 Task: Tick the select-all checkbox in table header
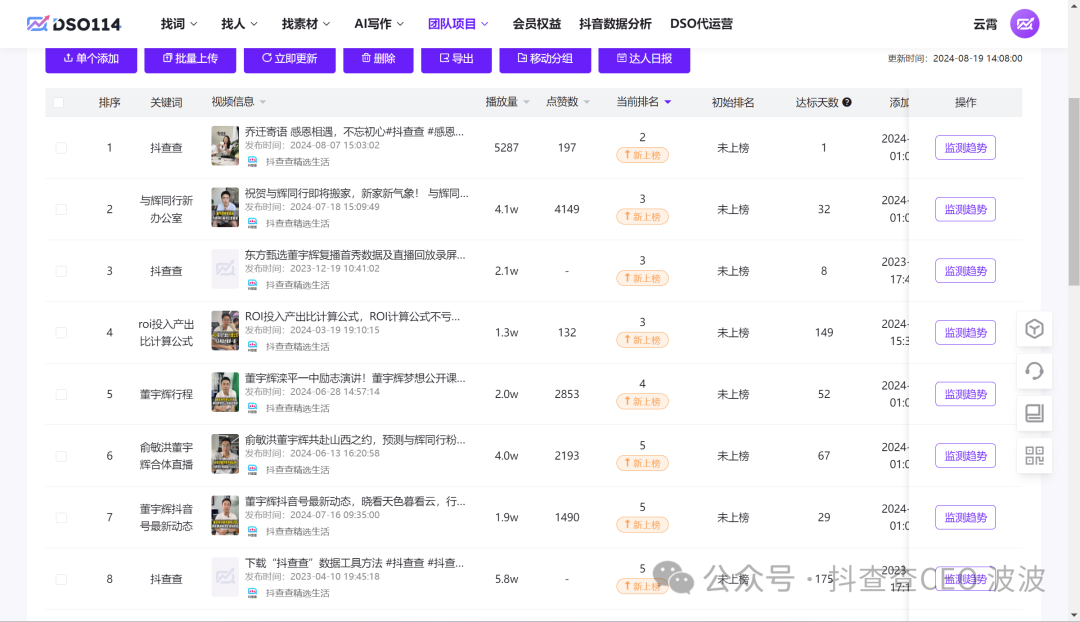point(59,103)
